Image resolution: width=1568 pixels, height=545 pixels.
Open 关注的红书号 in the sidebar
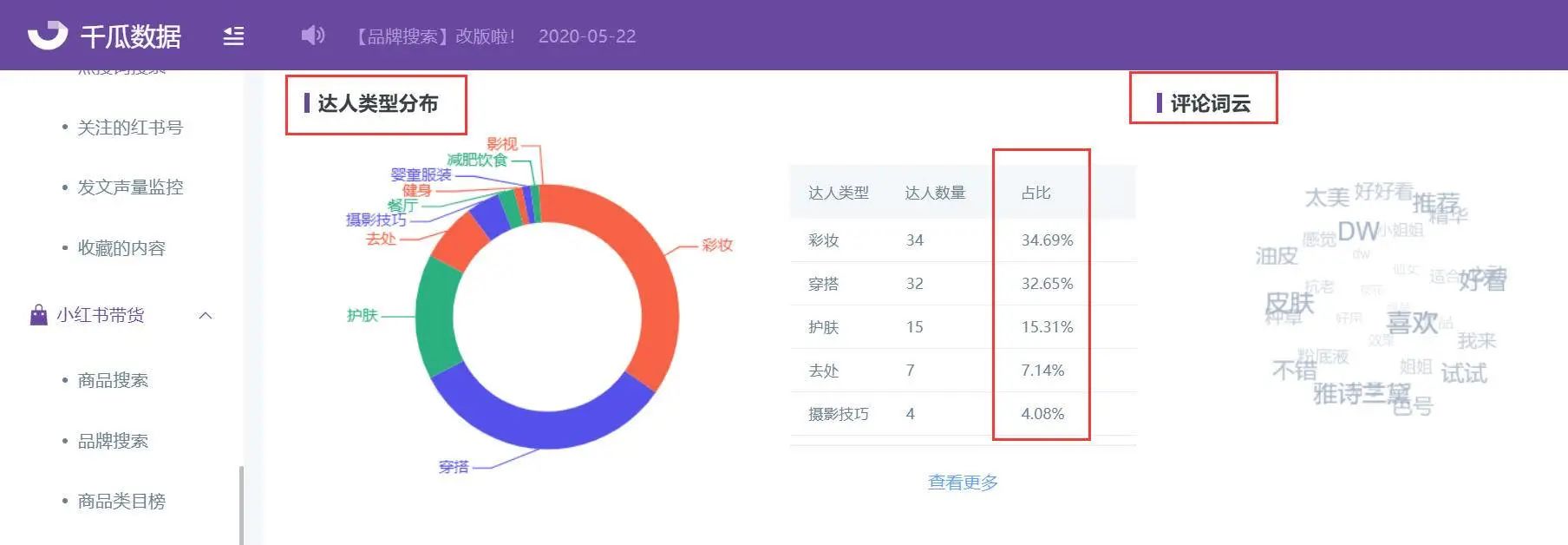point(130,128)
